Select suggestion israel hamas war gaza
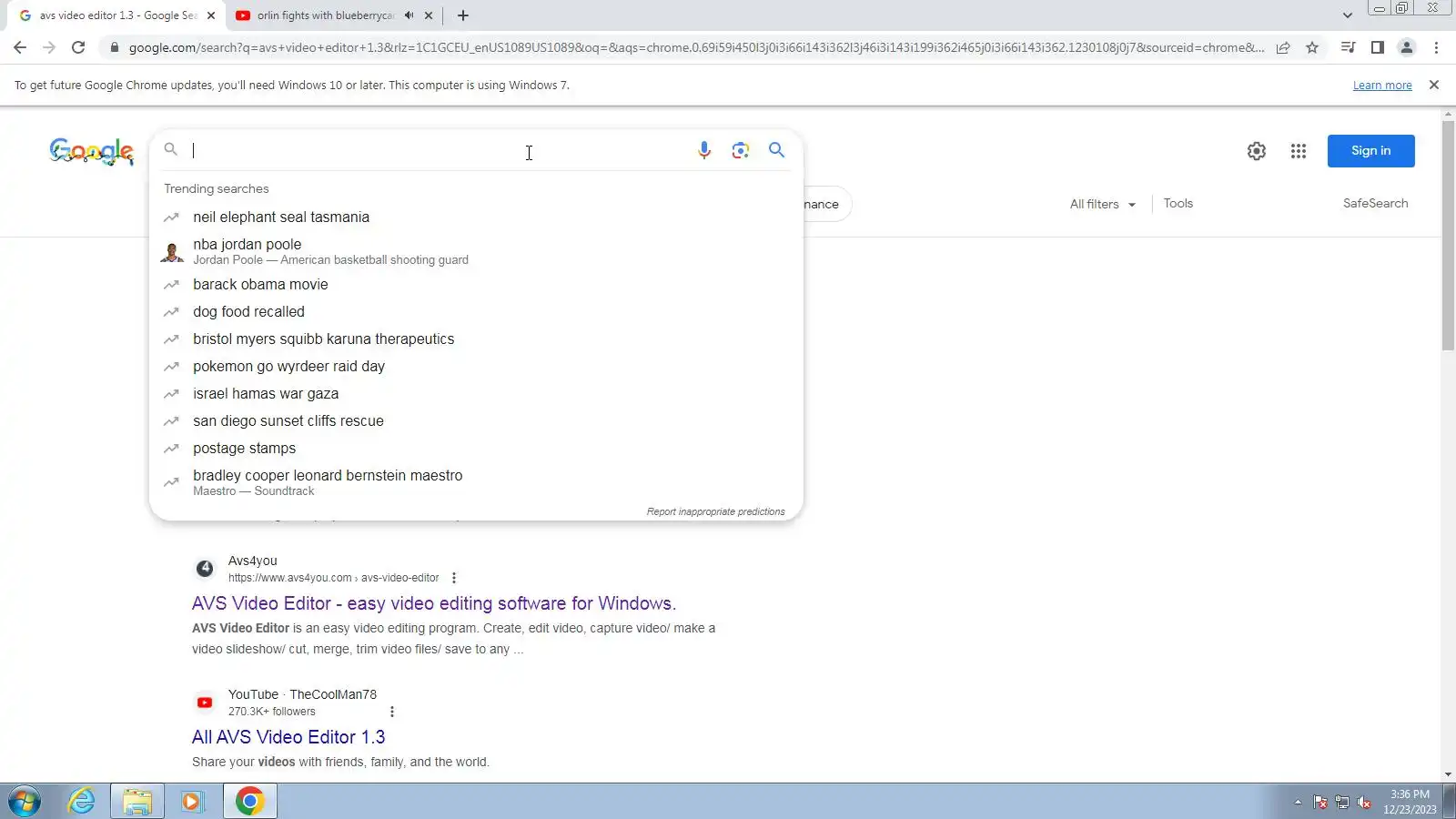This screenshot has height=819, width=1456. (476, 393)
